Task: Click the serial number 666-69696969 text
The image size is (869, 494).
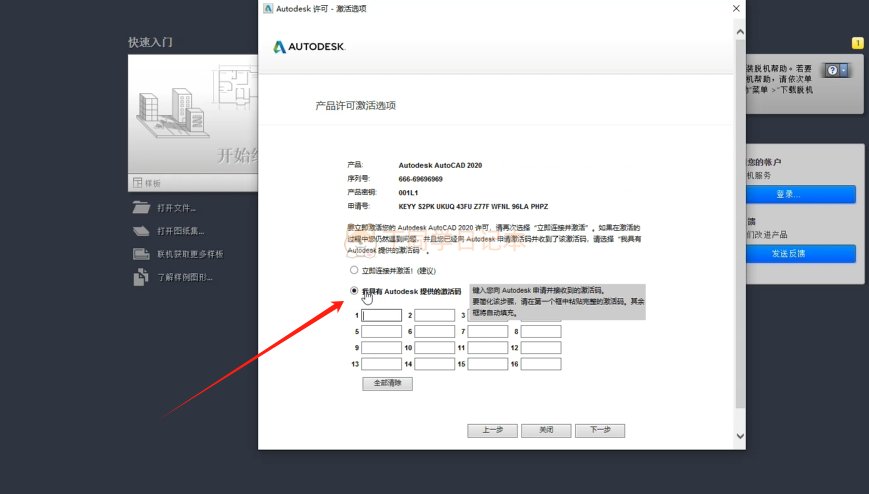Action: [420, 179]
